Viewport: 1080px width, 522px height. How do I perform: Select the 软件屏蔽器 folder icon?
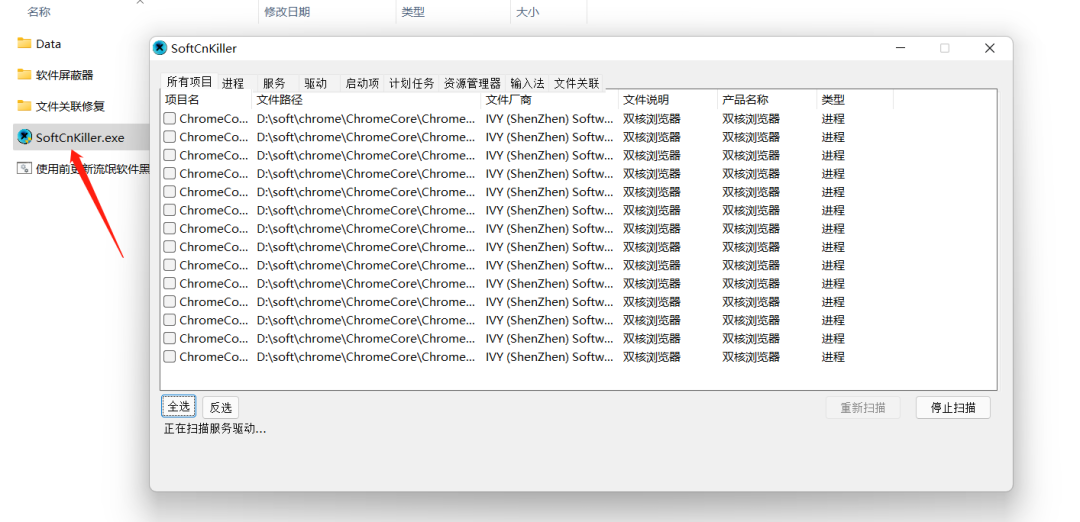(x=24, y=74)
